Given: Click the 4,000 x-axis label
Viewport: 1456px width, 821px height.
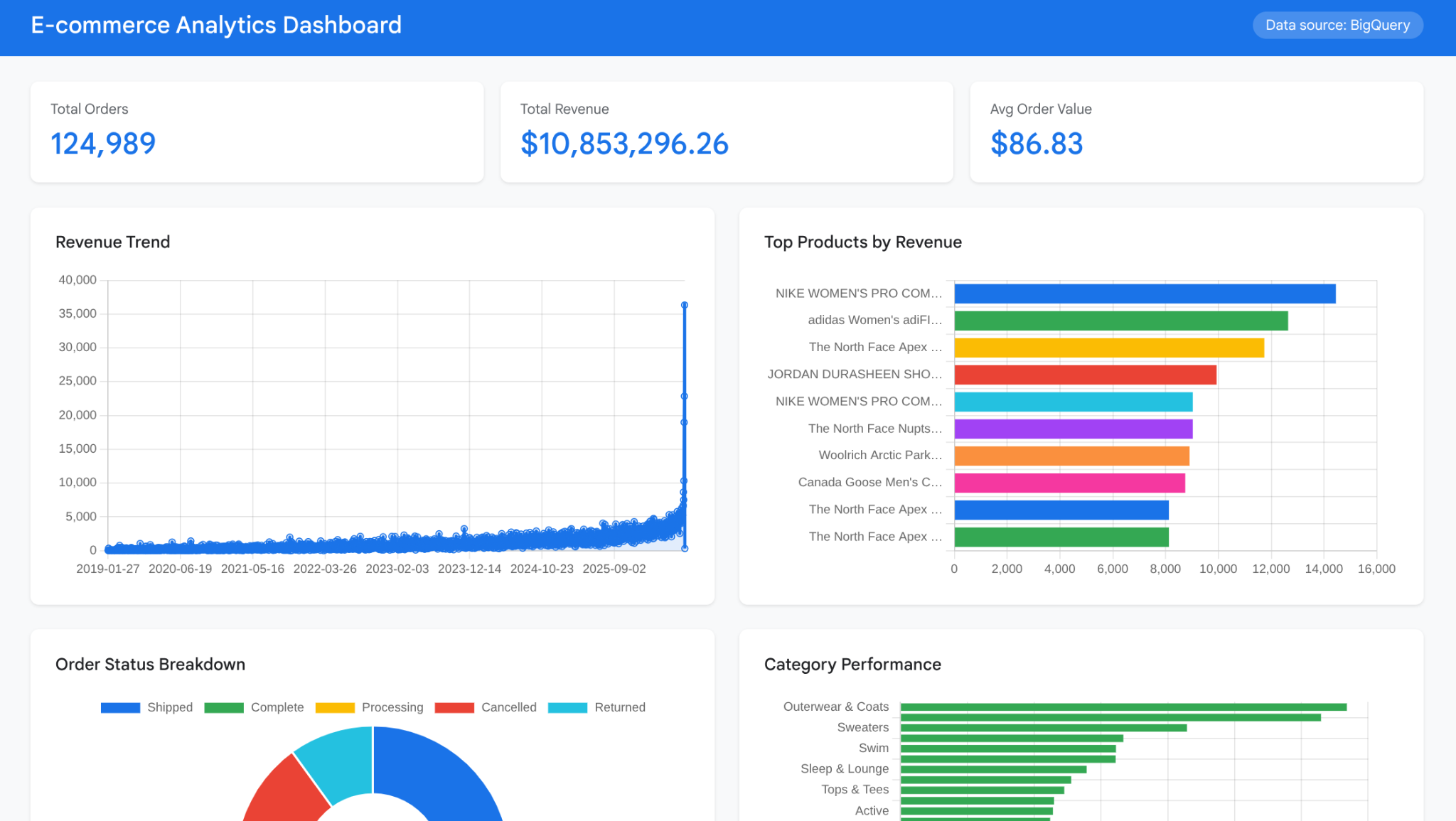Looking at the screenshot, I should (x=1060, y=569).
